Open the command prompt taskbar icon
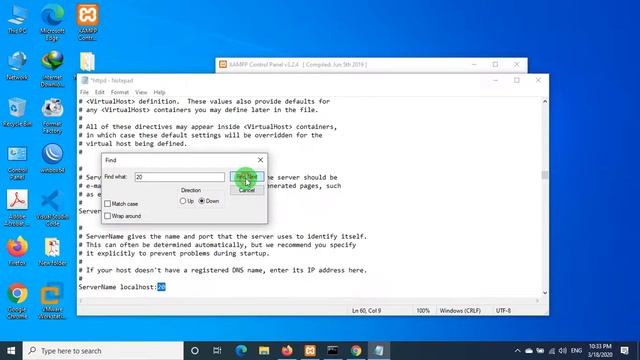Viewport: 640px width, 360px height. point(333,351)
